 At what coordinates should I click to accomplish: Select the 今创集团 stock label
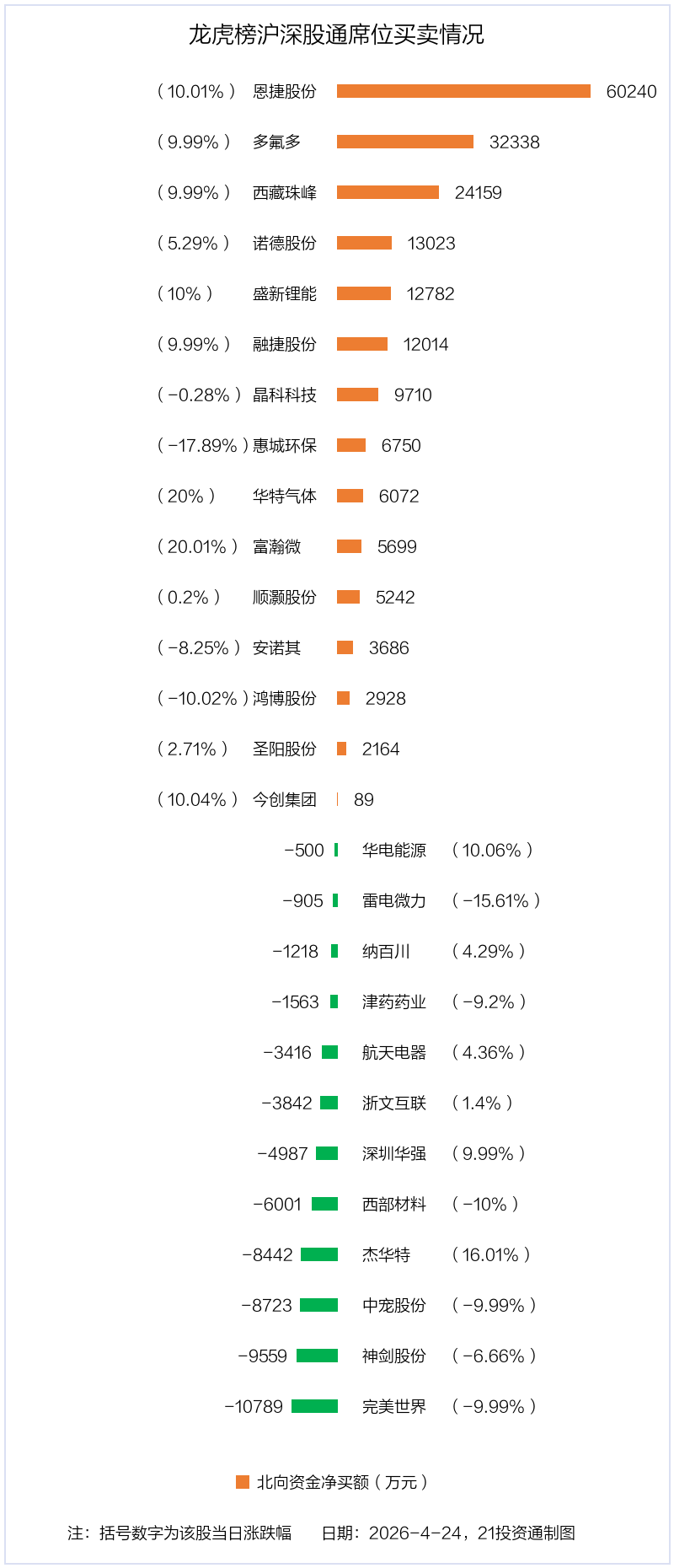285,799
